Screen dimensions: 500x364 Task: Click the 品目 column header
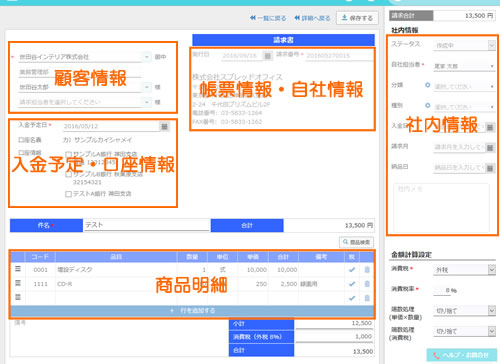point(116,257)
